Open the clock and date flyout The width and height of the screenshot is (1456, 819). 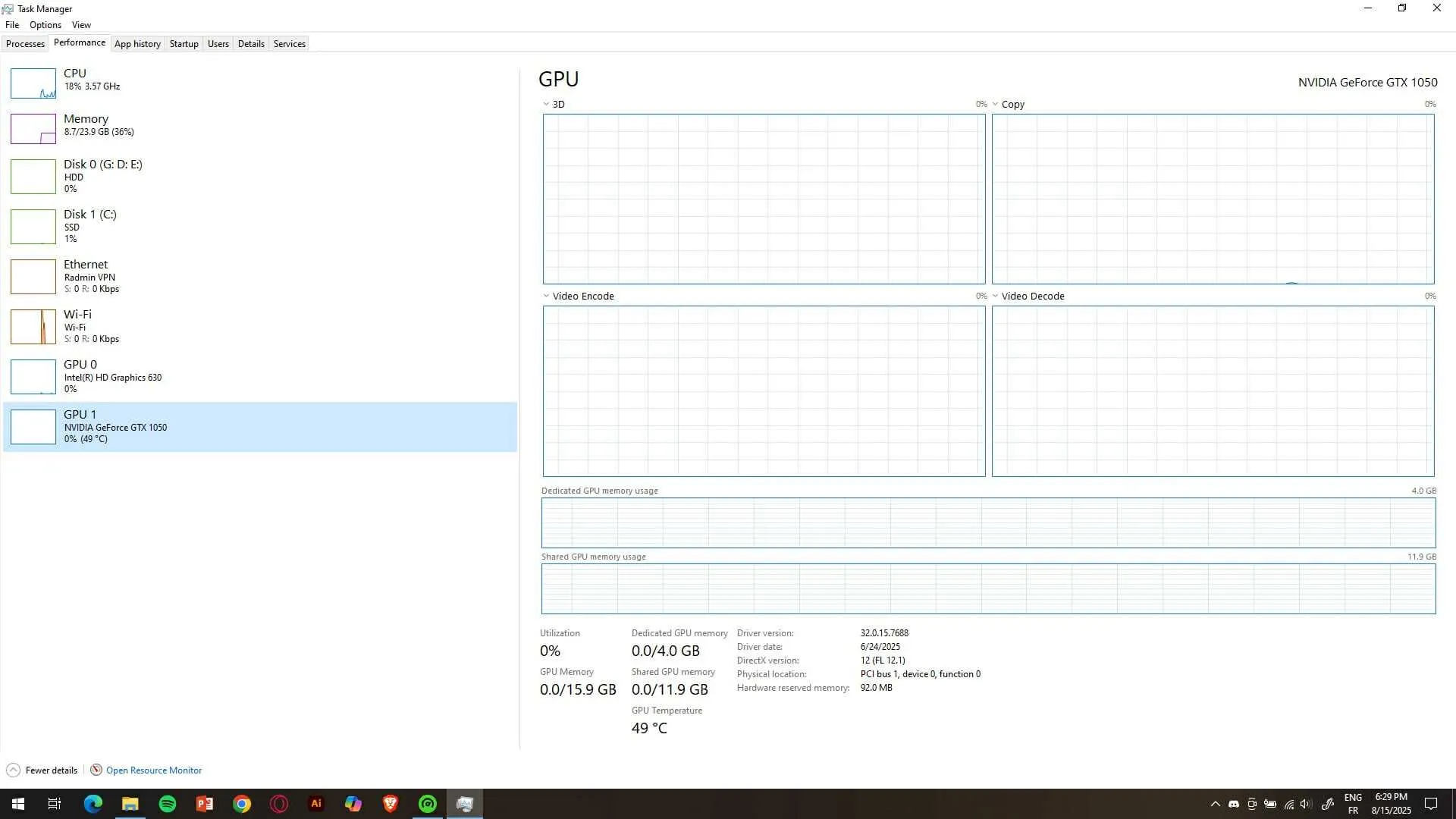coord(1392,804)
